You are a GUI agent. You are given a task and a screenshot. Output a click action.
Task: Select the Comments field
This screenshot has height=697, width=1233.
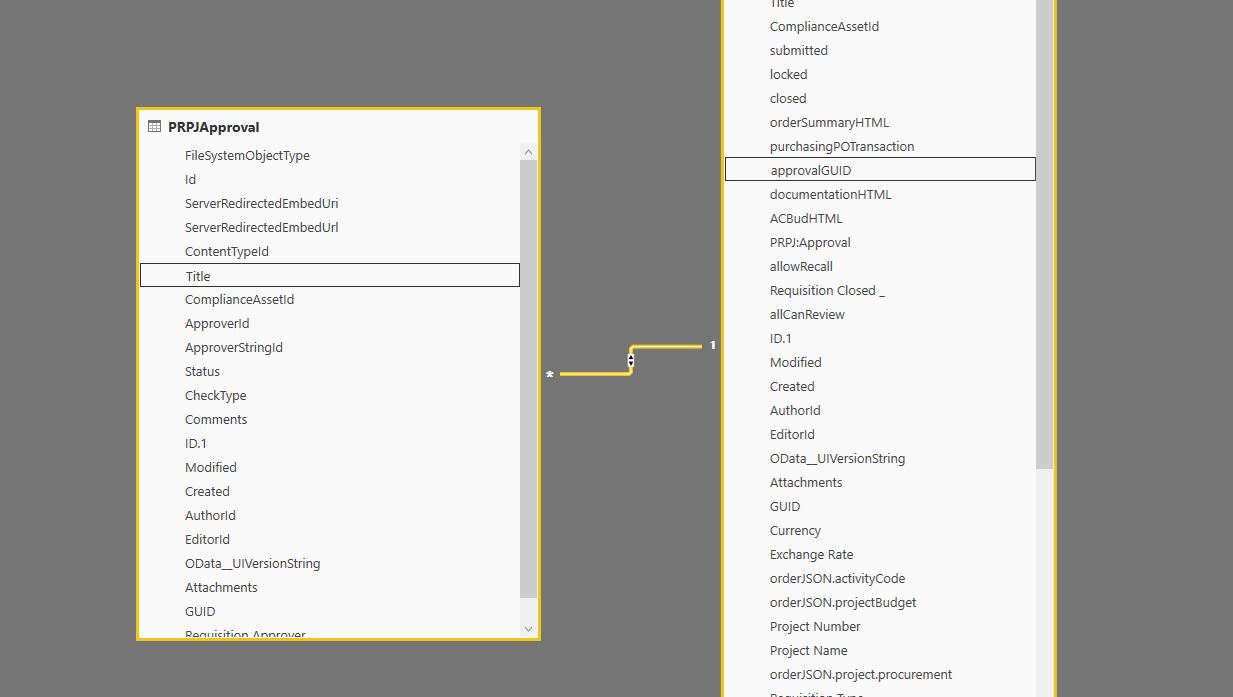coord(216,419)
